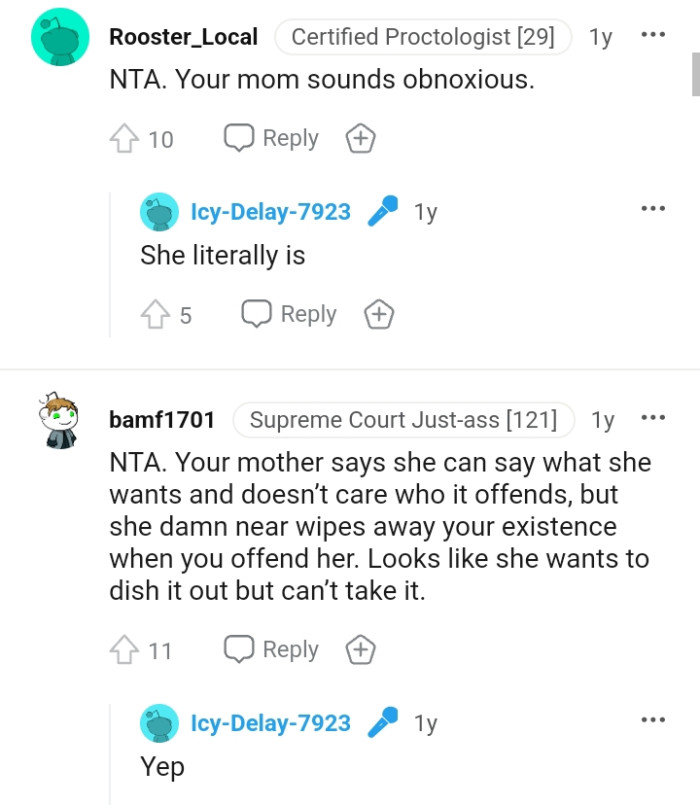
Task: Click the award icon beside "She literally is"
Action: [x=379, y=314]
